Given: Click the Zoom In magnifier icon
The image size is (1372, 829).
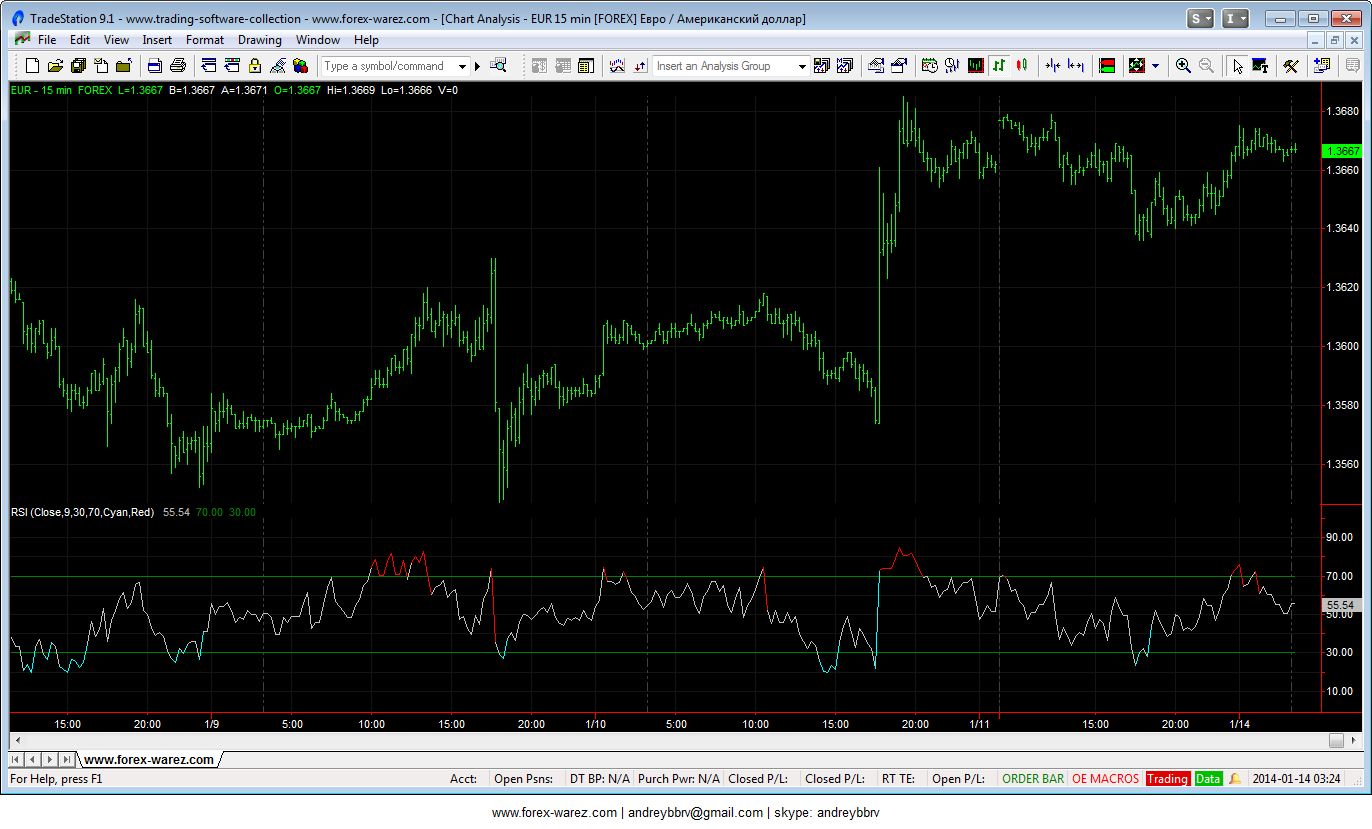Looking at the screenshot, I should pos(1183,66).
